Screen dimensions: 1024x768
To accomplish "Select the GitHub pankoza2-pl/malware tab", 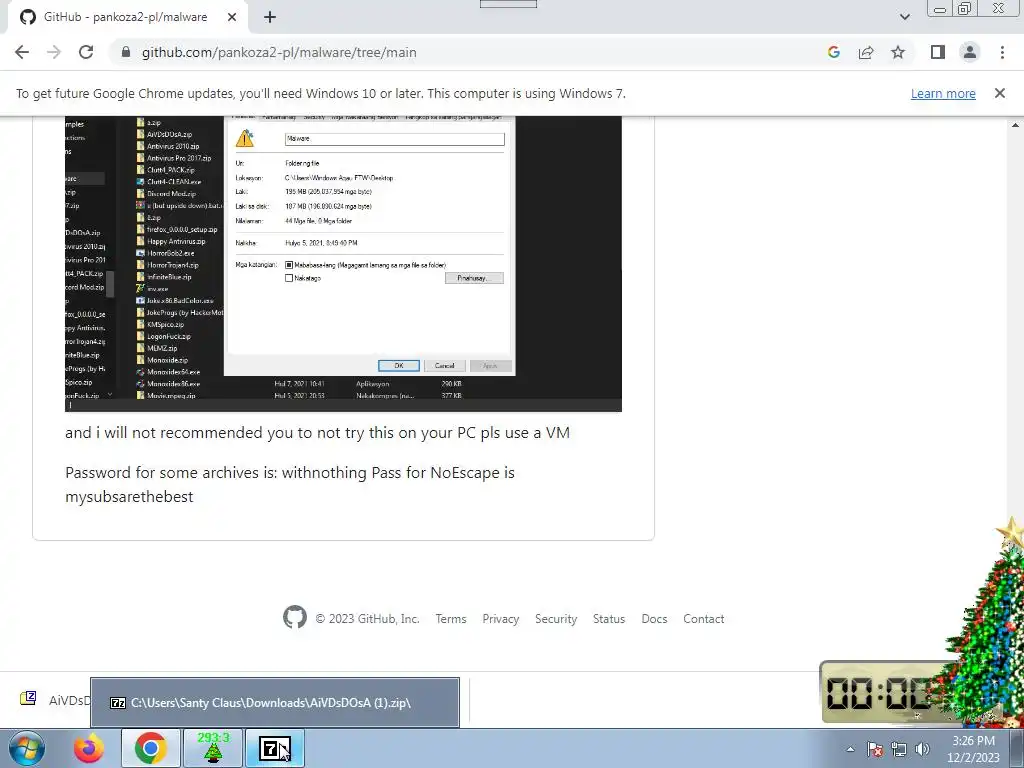I will [127, 17].
